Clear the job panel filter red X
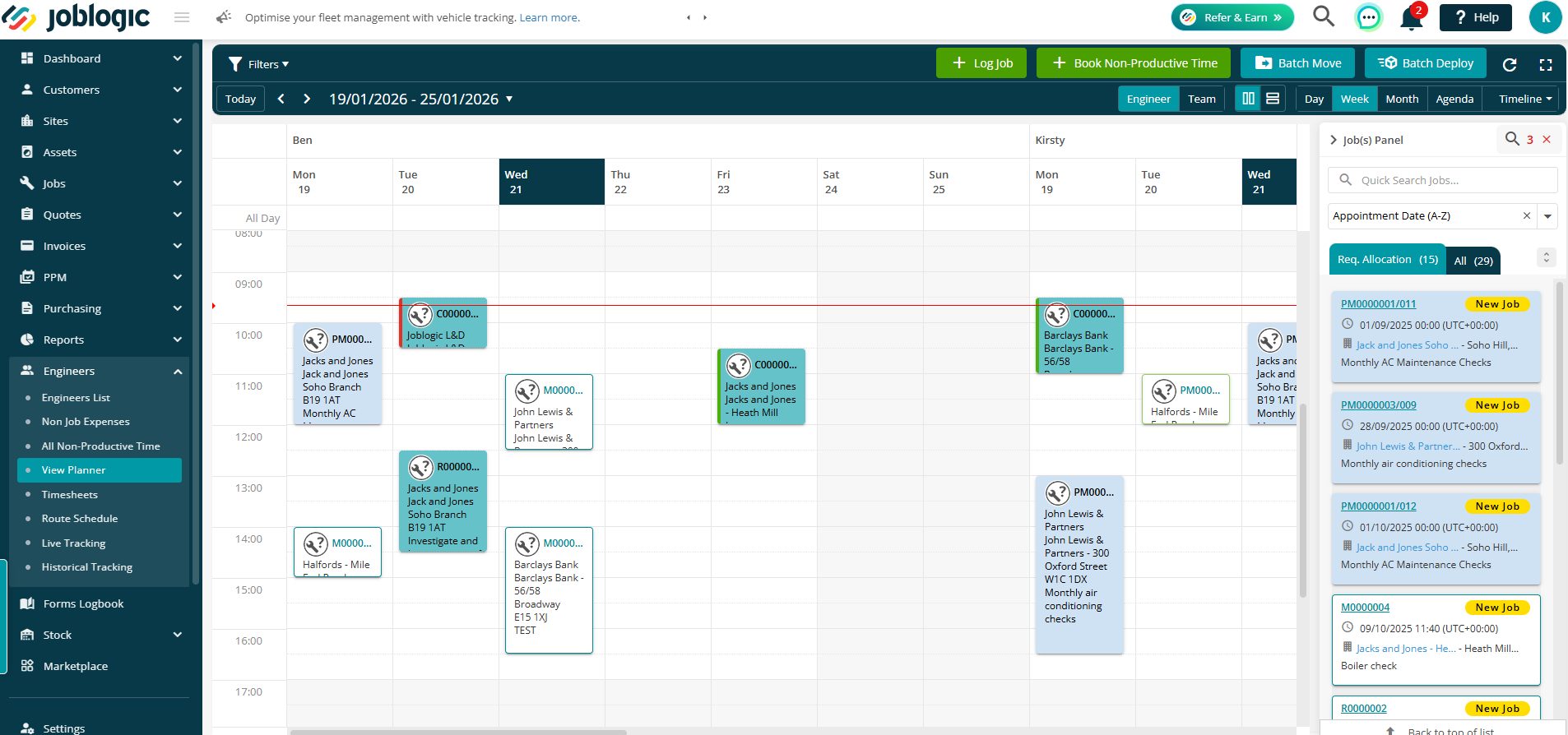This screenshot has width=1568, height=735. (1547, 140)
